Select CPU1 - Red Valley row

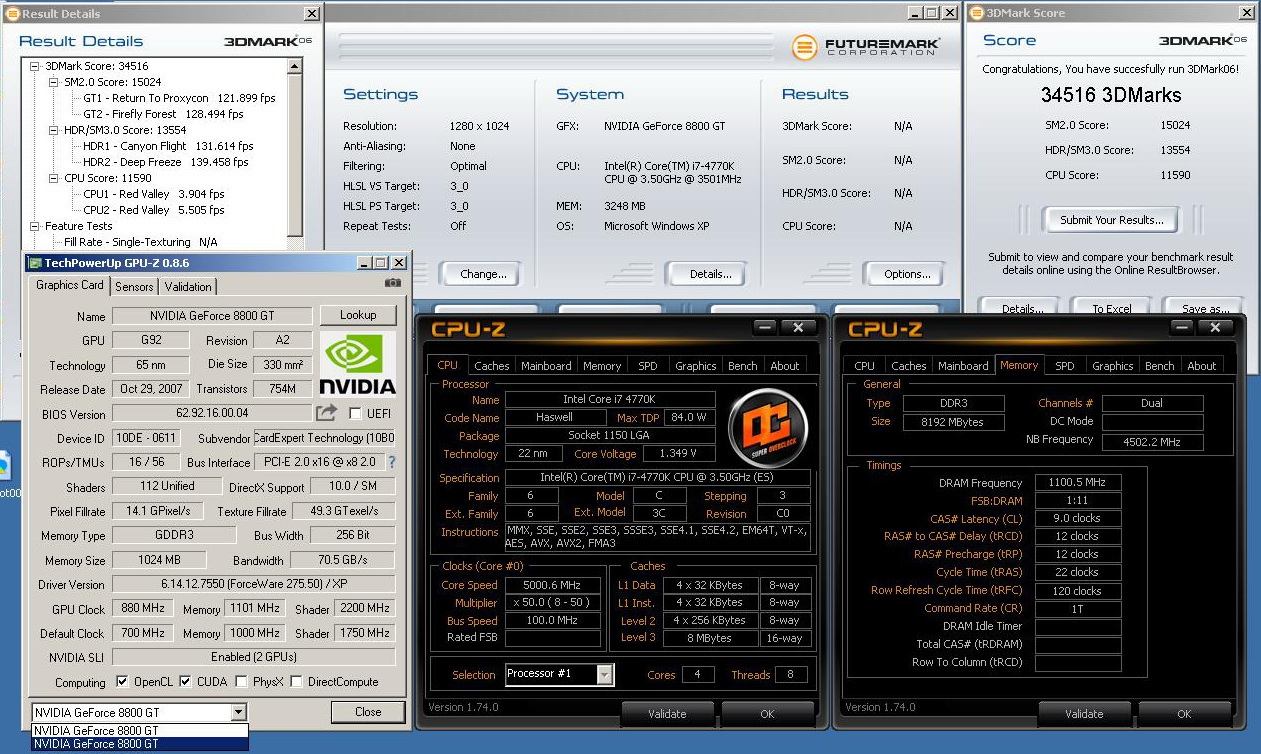coord(154,194)
